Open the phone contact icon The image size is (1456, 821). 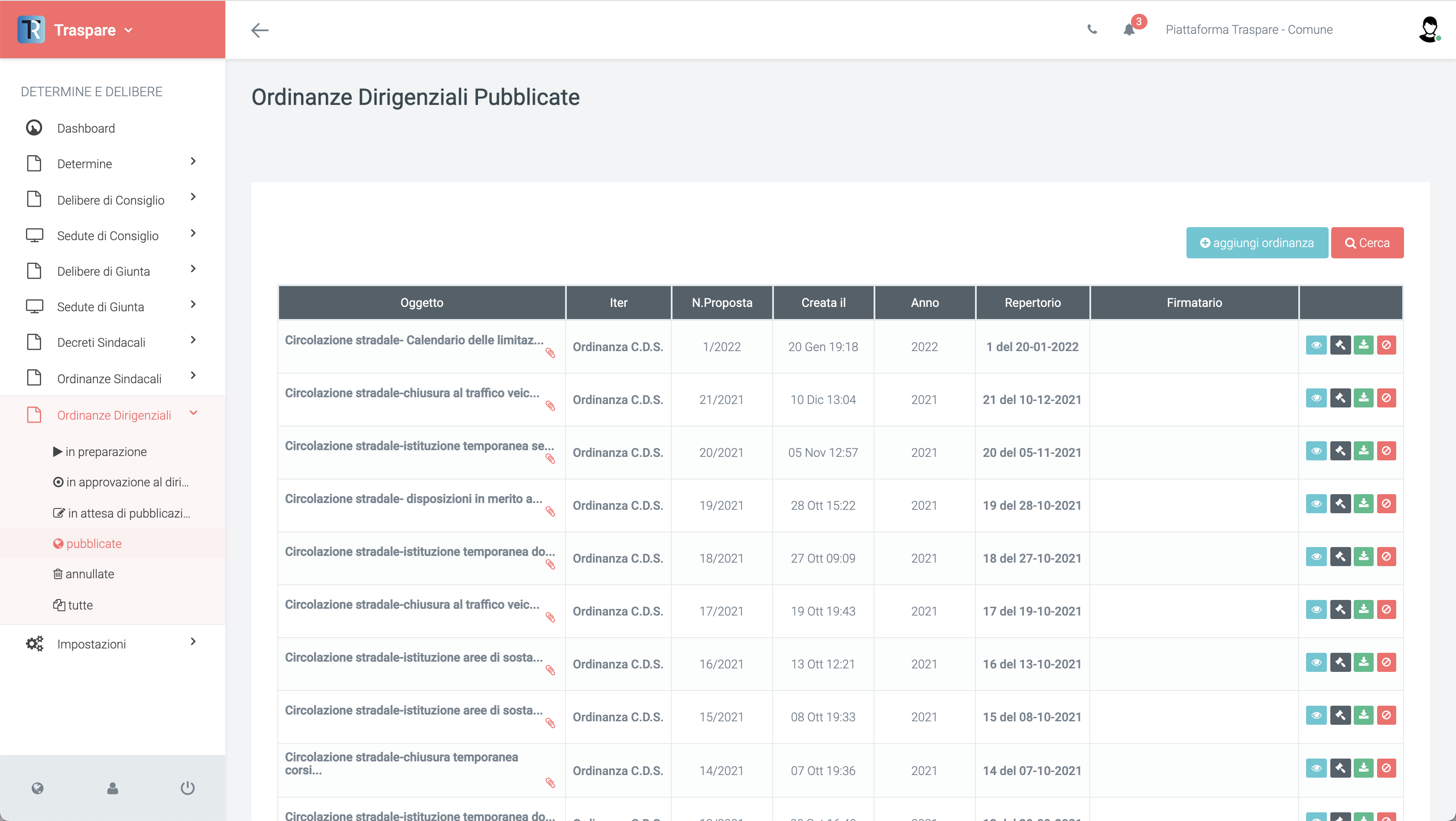pyautogui.click(x=1092, y=29)
